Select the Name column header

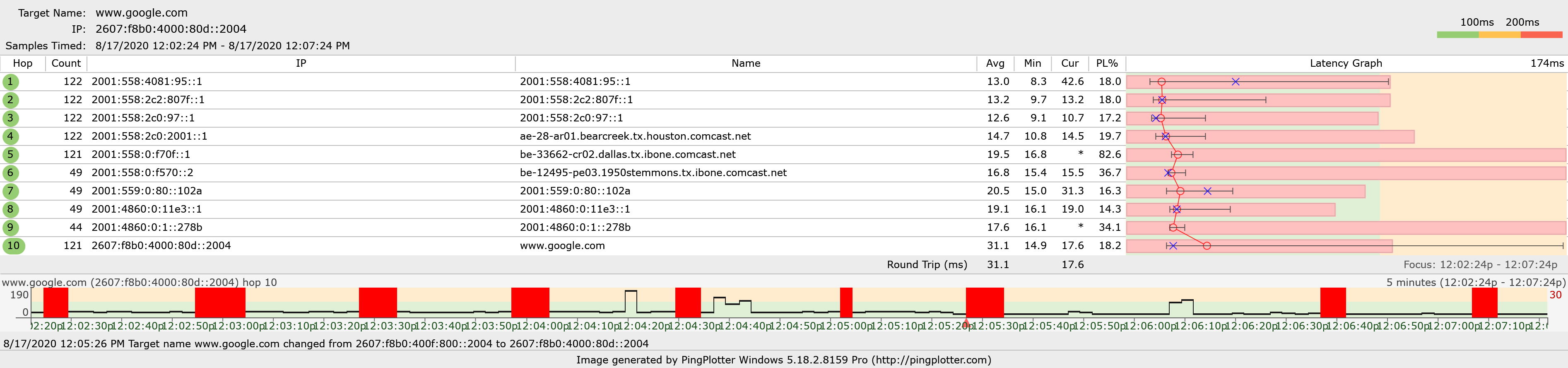pyautogui.click(x=746, y=63)
